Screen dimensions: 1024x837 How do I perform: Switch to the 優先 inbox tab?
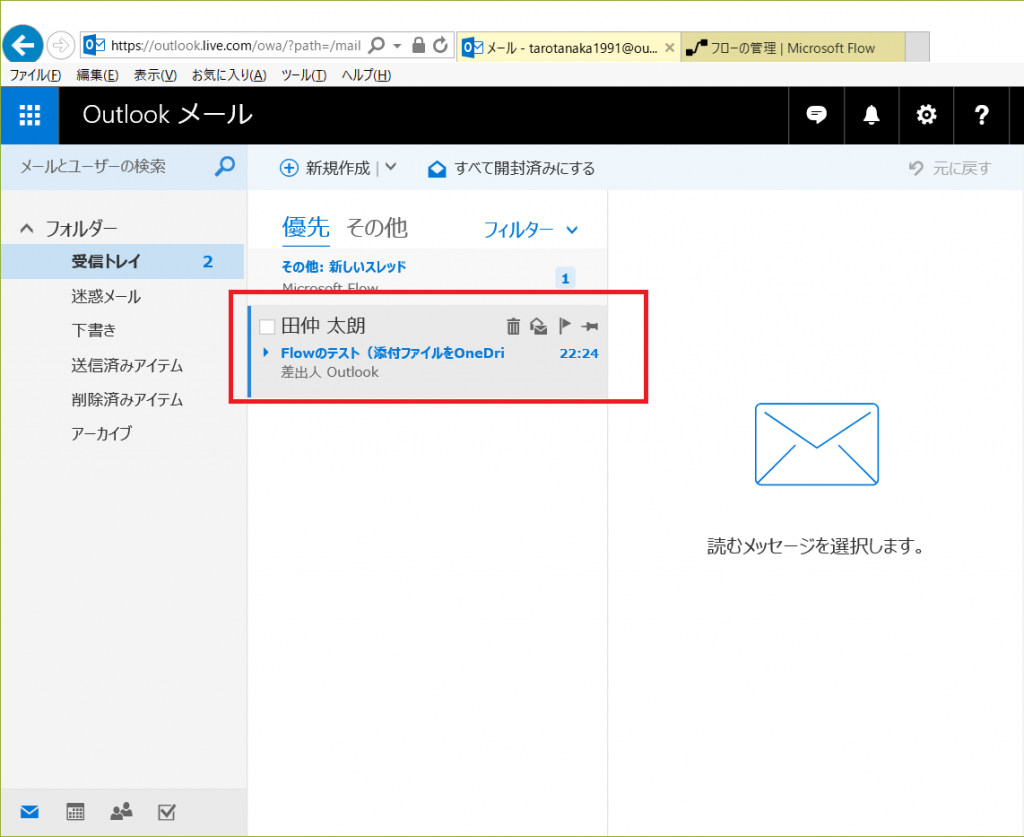[306, 227]
